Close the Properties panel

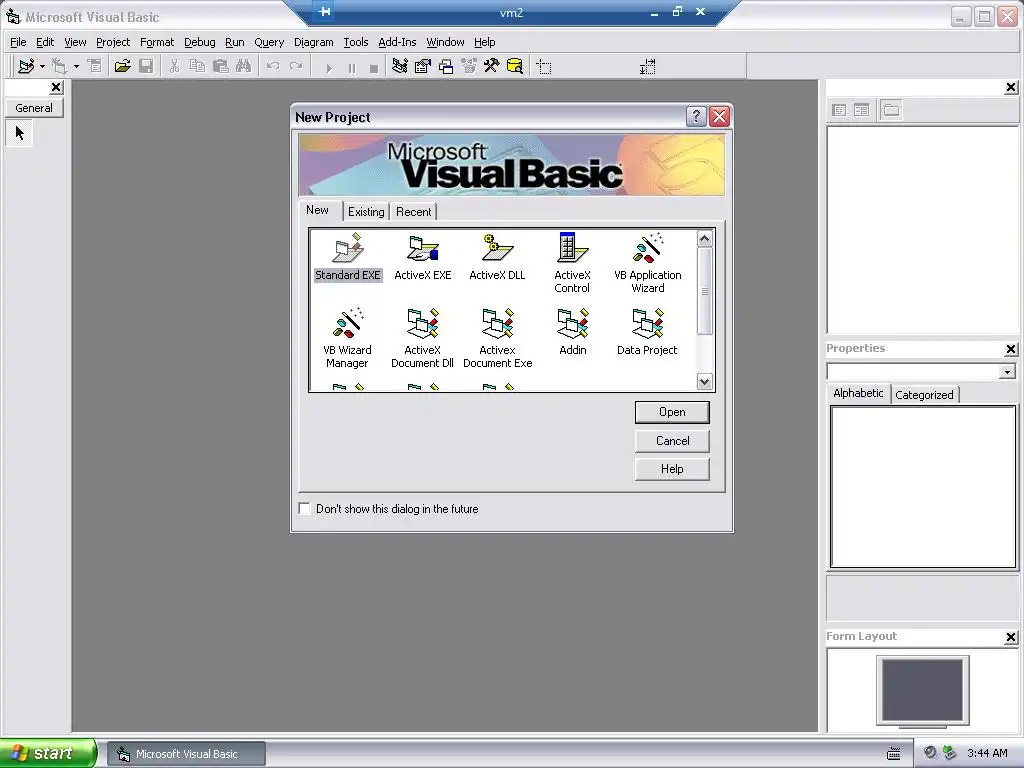click(x=1011, y=349)
